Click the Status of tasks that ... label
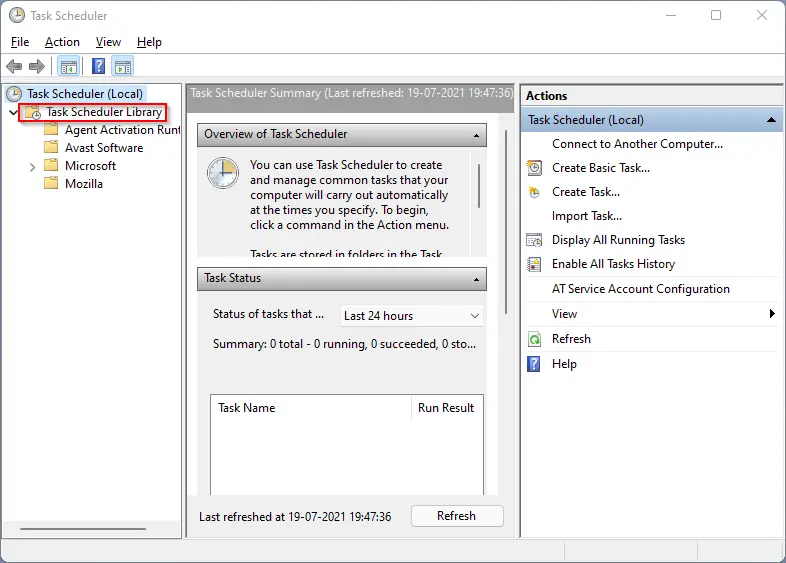 [268, 314]
